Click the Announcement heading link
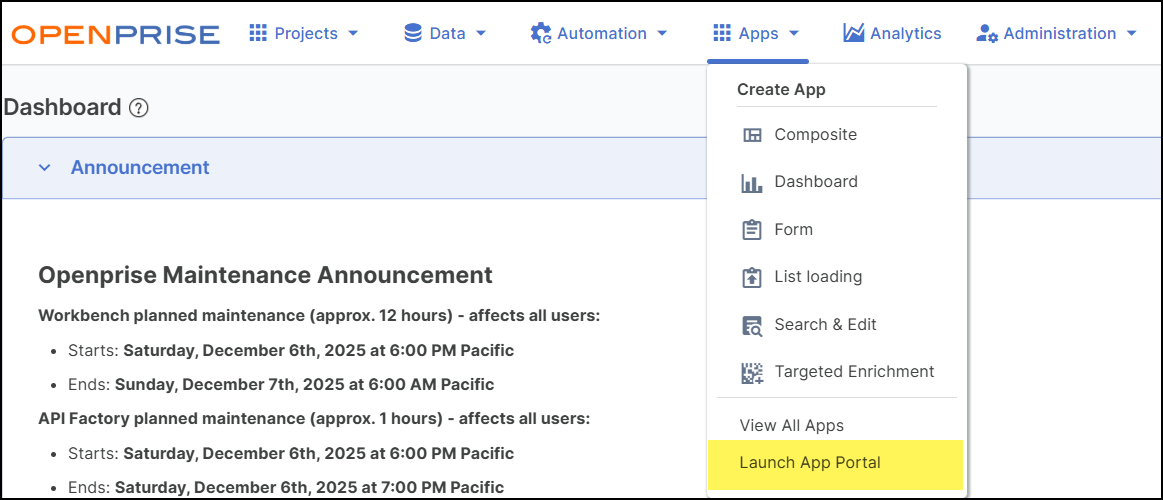This screenshot has width=1163, height=500. tap(140, 168)
